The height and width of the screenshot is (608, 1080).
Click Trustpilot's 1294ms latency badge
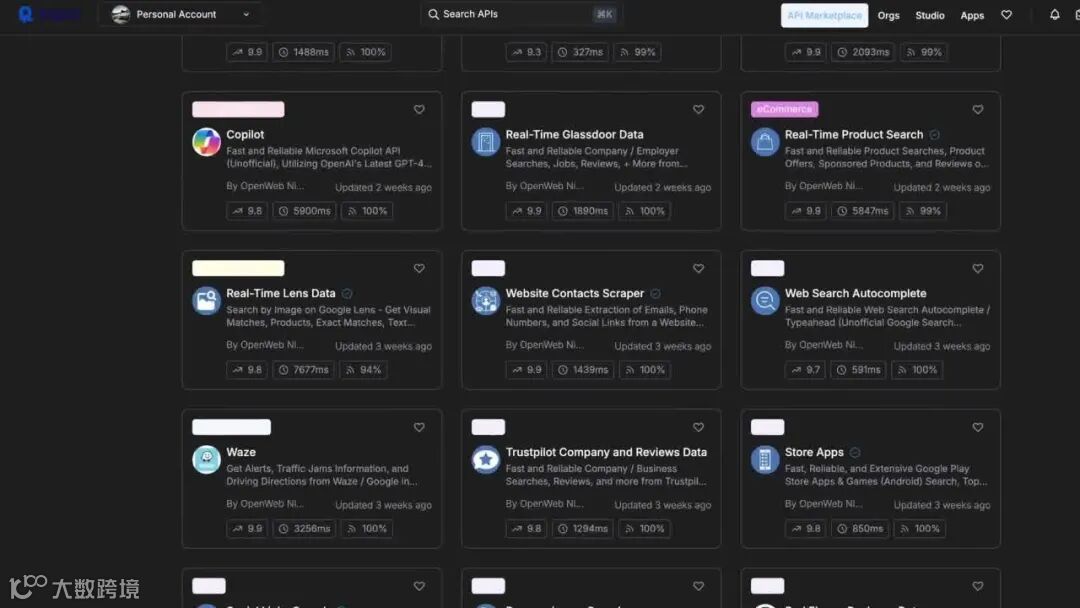click(583, 529)
